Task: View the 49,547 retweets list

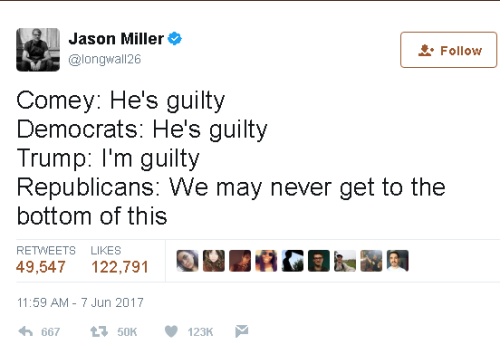Action: [41, 267]
